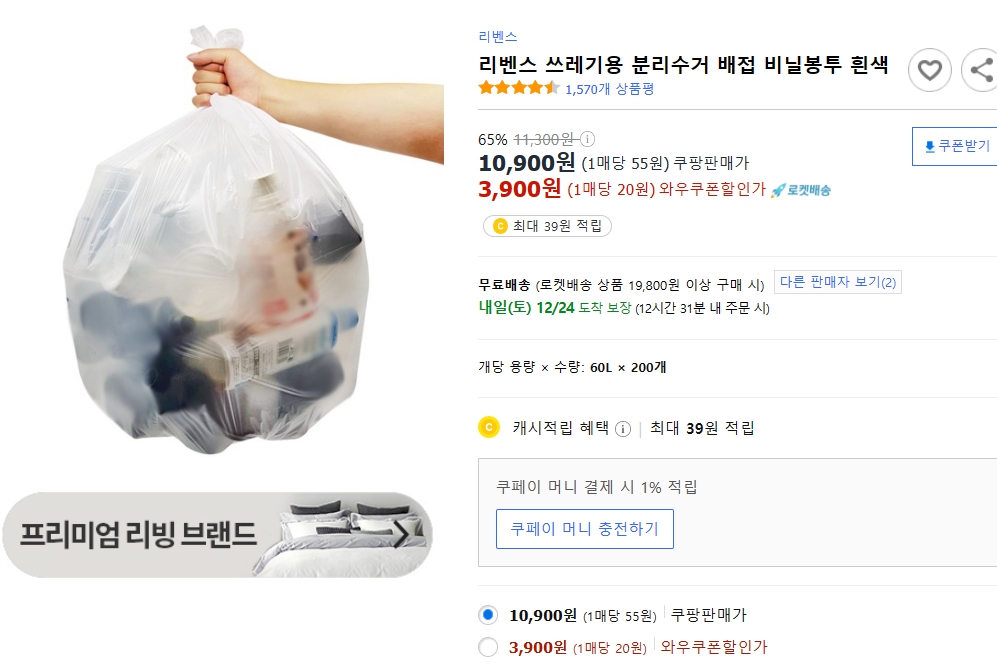Click the coin icon in 최대 39원 적립 badge
997x670 pixels.
pos(498,226)
